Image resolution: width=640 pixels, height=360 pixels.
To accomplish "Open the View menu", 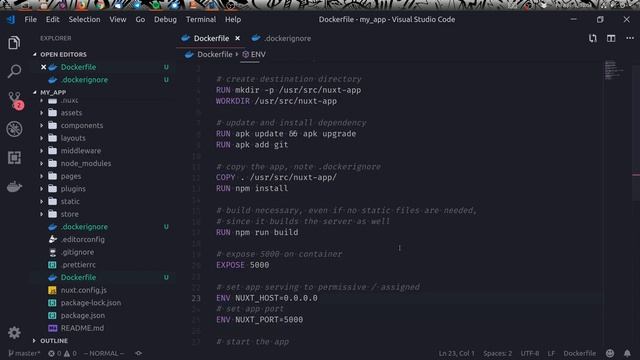I will (x=118, y=20).
